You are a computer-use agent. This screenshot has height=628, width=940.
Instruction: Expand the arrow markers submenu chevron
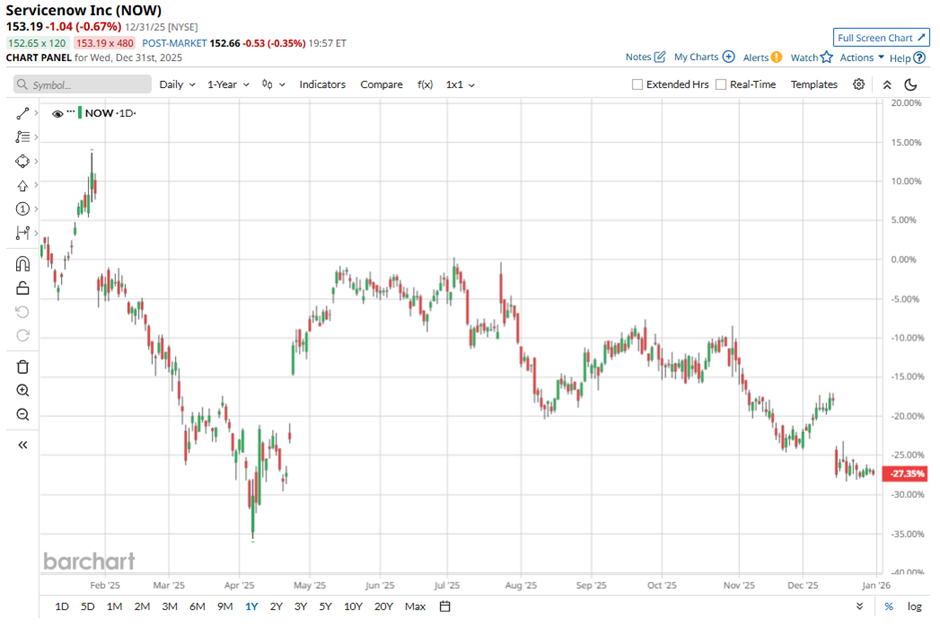[x=37, y=185]
